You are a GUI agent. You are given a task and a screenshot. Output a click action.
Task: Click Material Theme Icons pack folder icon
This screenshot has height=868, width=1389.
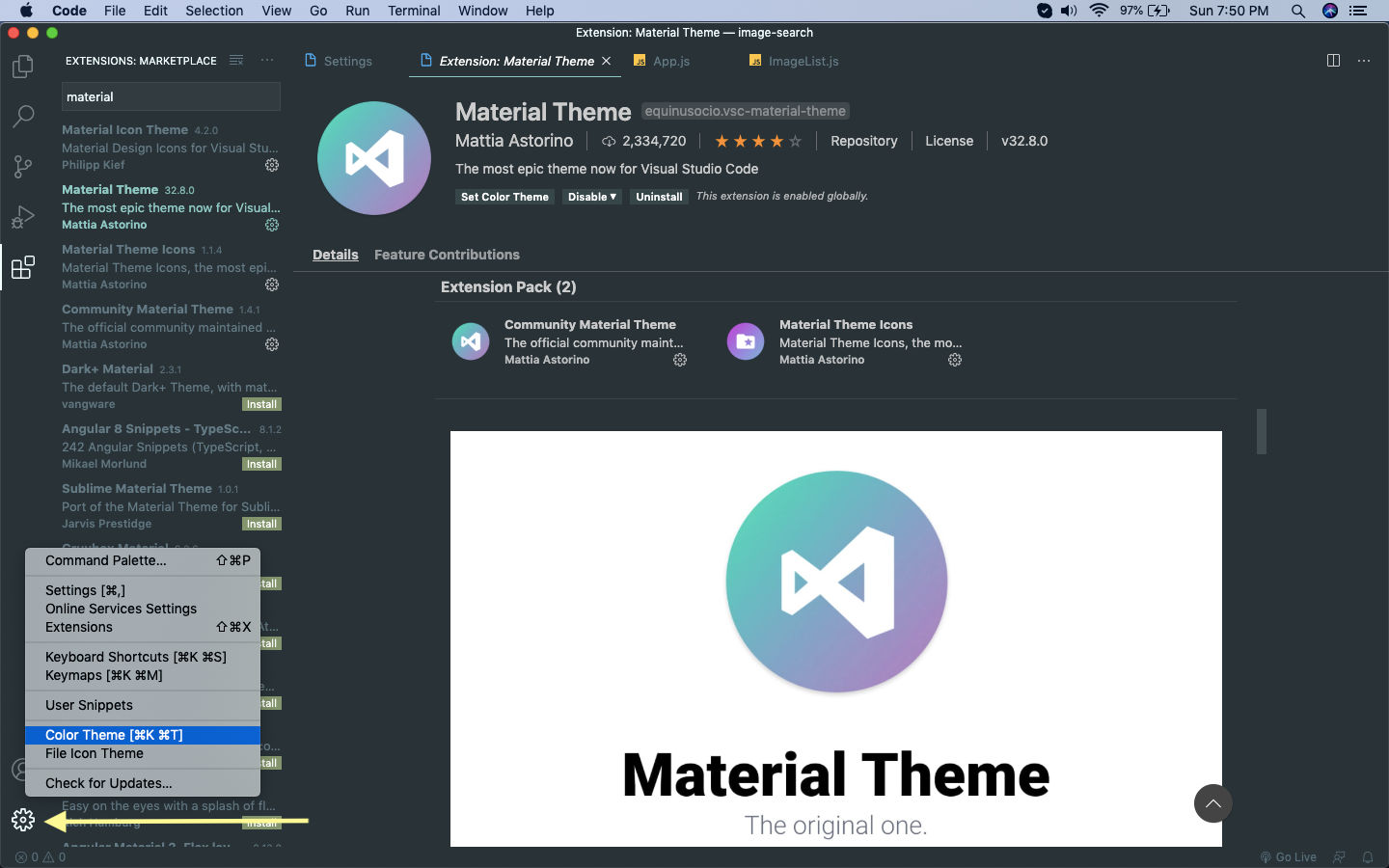746,341
